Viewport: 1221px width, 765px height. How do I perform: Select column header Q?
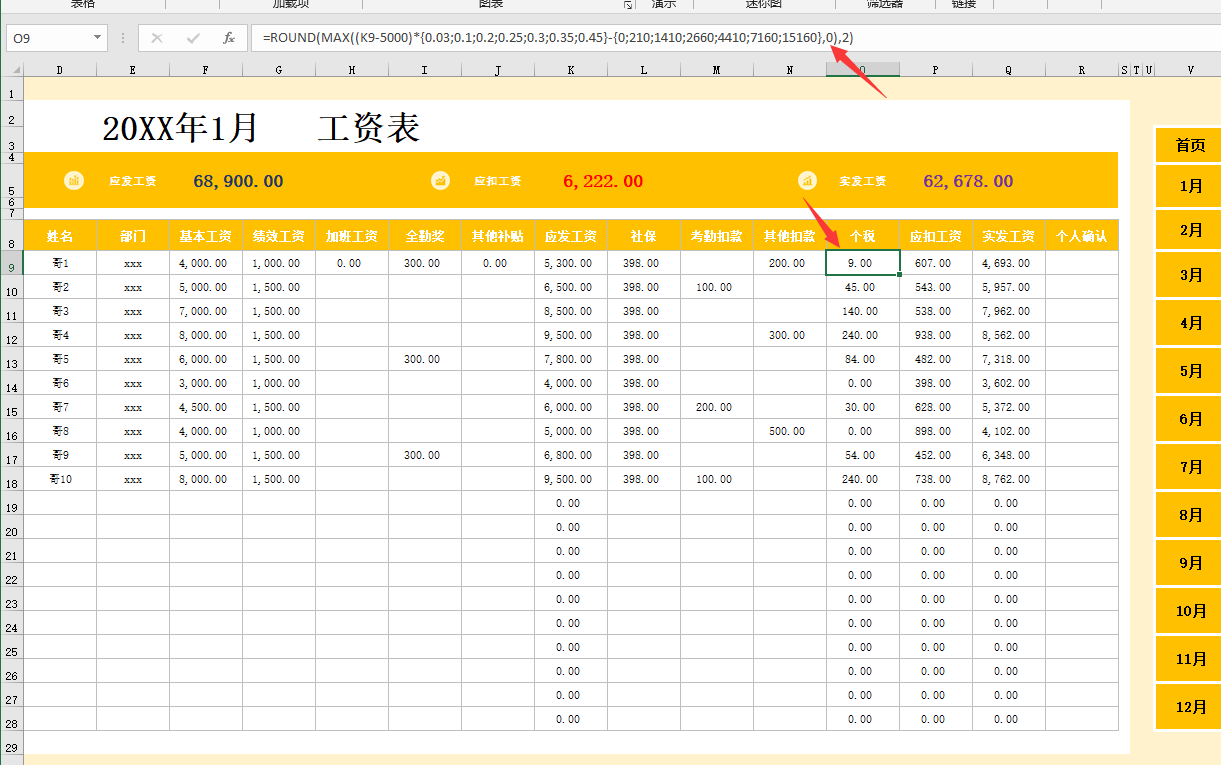(1009, 70)
